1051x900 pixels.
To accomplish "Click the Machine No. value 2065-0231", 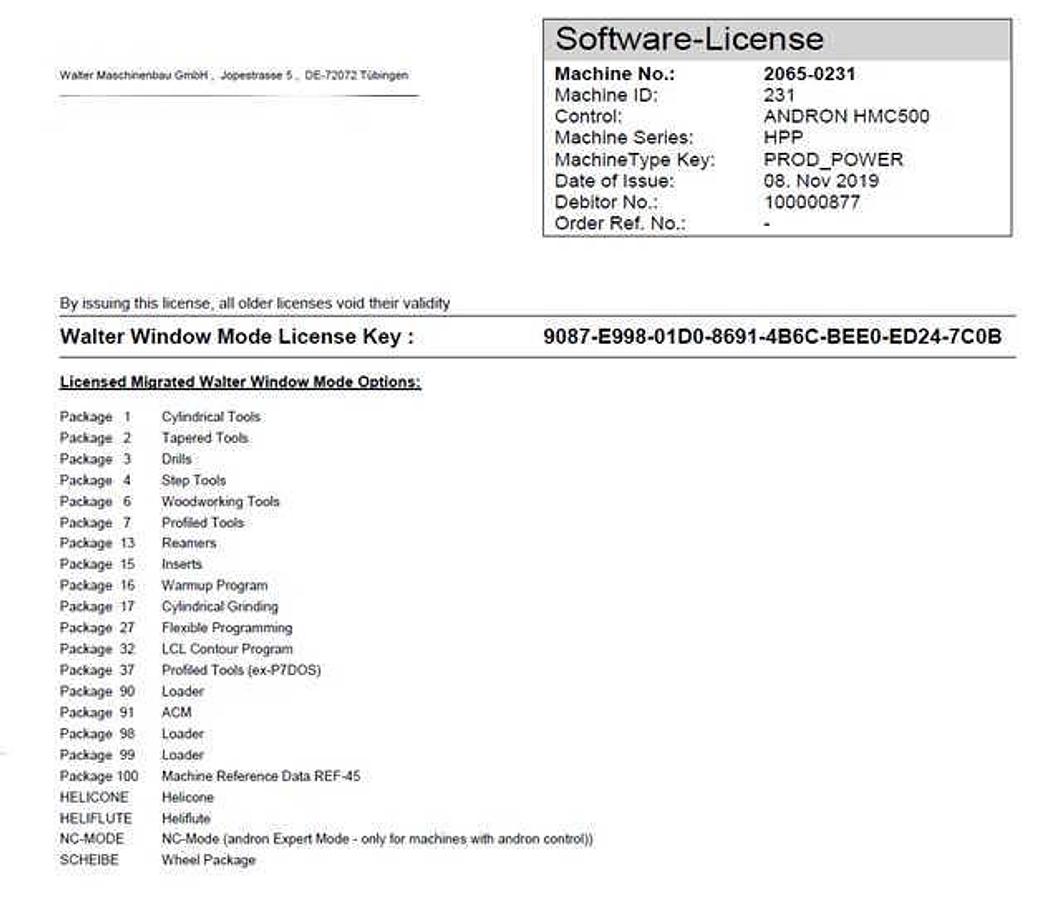I will (x=809, y=74).
